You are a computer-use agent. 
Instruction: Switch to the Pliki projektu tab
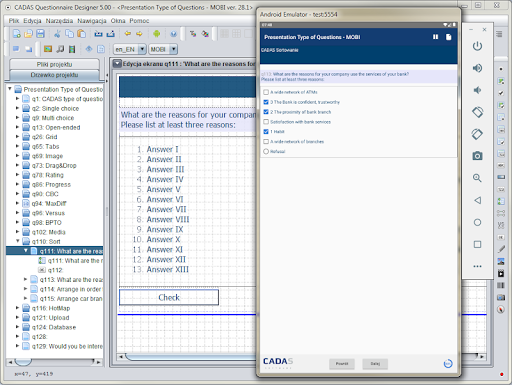pos(55,64)
